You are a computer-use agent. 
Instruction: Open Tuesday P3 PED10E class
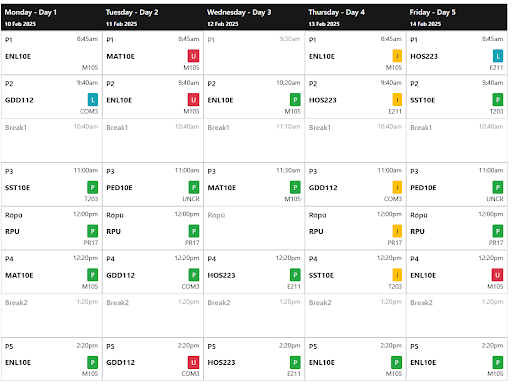153,184
